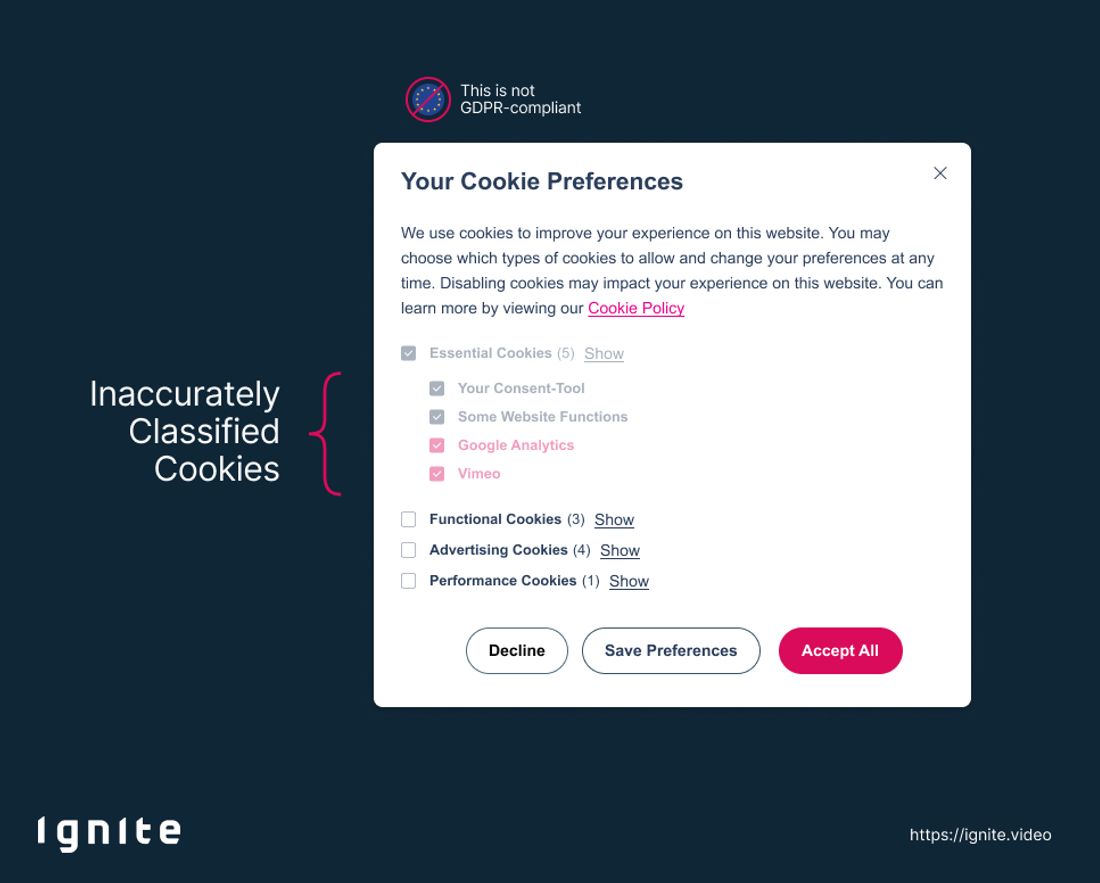Click the Decline button

pos(516,650)
